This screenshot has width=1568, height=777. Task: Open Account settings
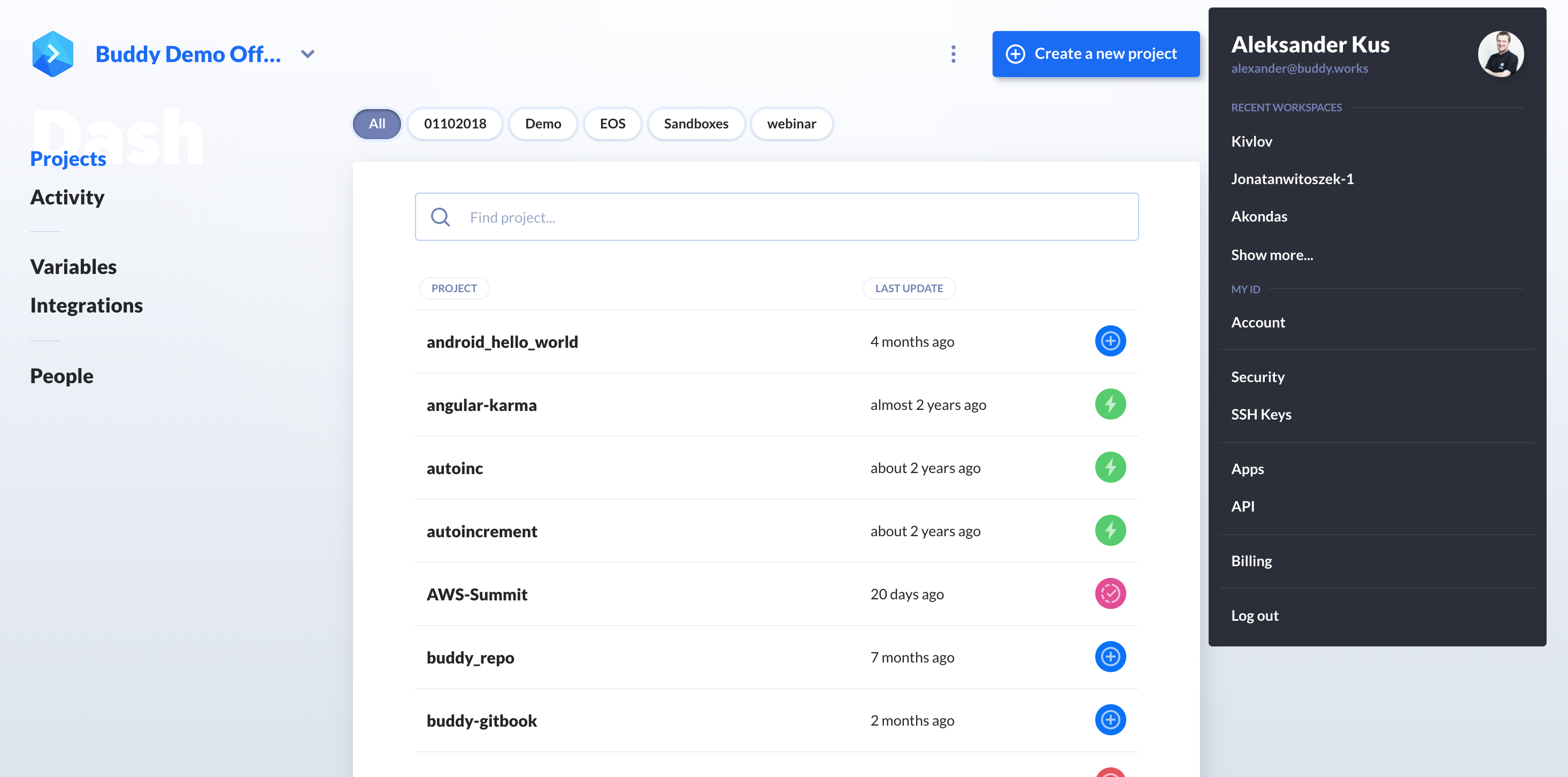coord(1258,323)
